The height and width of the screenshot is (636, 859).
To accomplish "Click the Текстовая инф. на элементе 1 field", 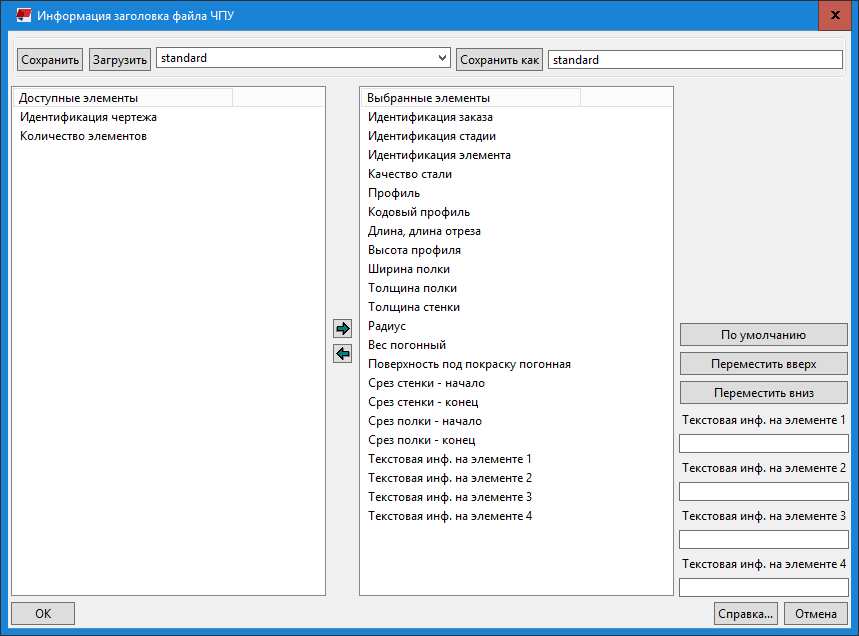I will tap(763, 443).
